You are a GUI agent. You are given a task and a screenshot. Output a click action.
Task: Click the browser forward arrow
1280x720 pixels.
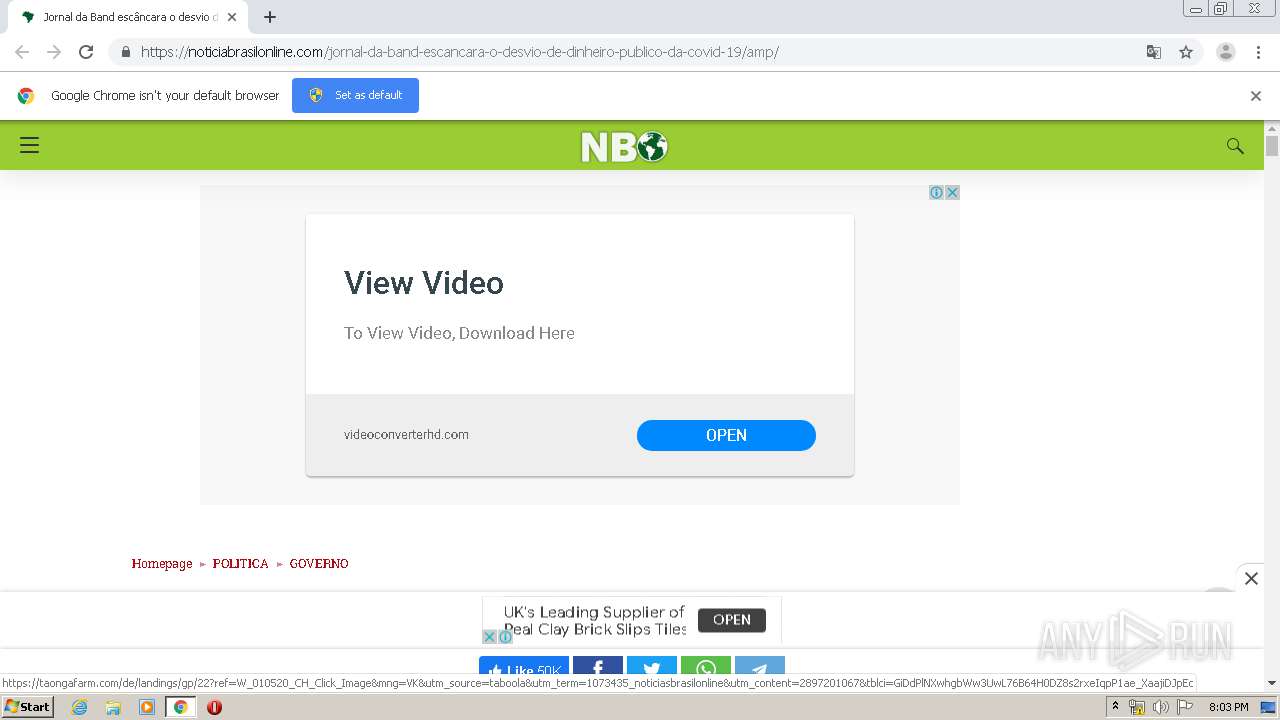pos(54,52)
